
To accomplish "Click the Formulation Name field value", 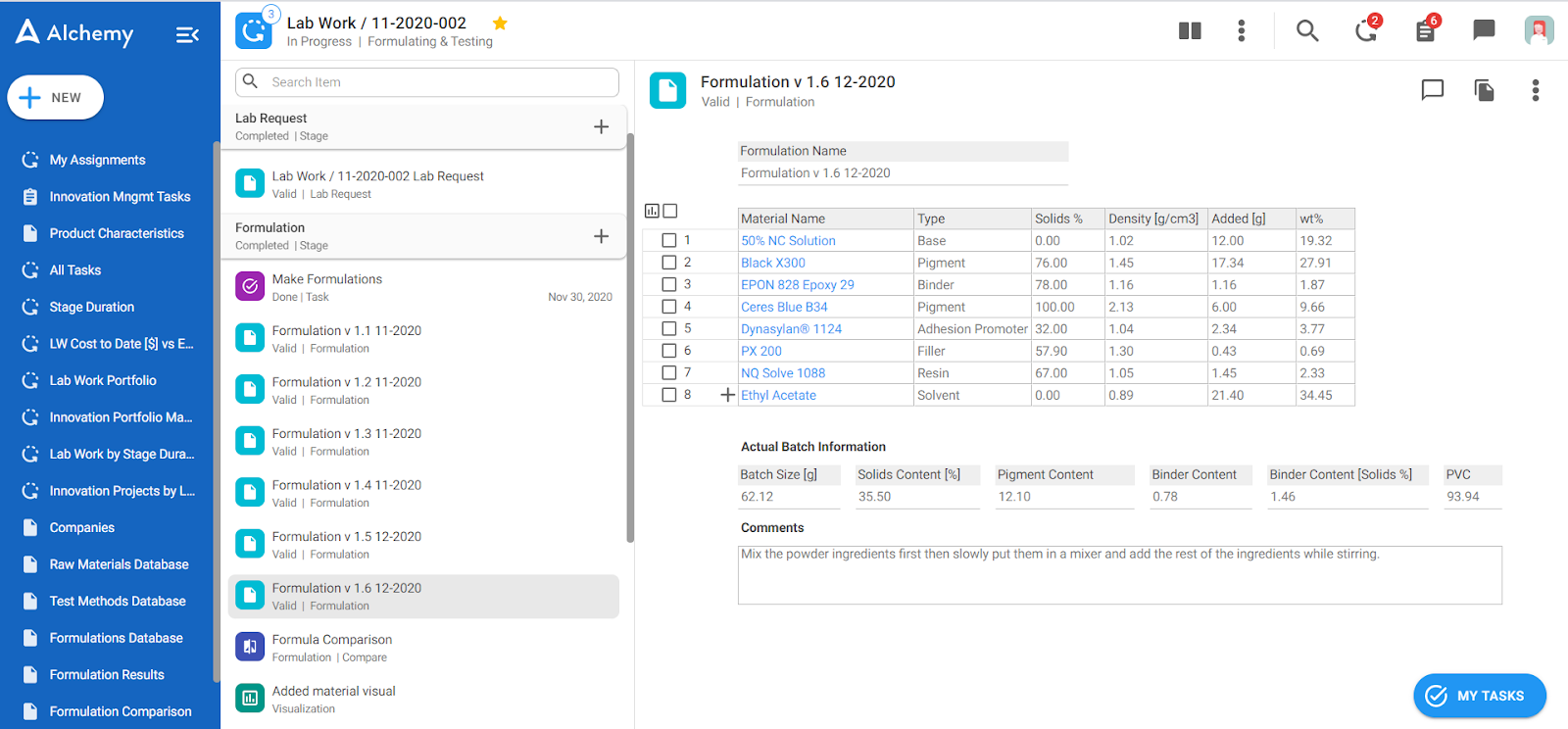I will [x=903, y=173].
